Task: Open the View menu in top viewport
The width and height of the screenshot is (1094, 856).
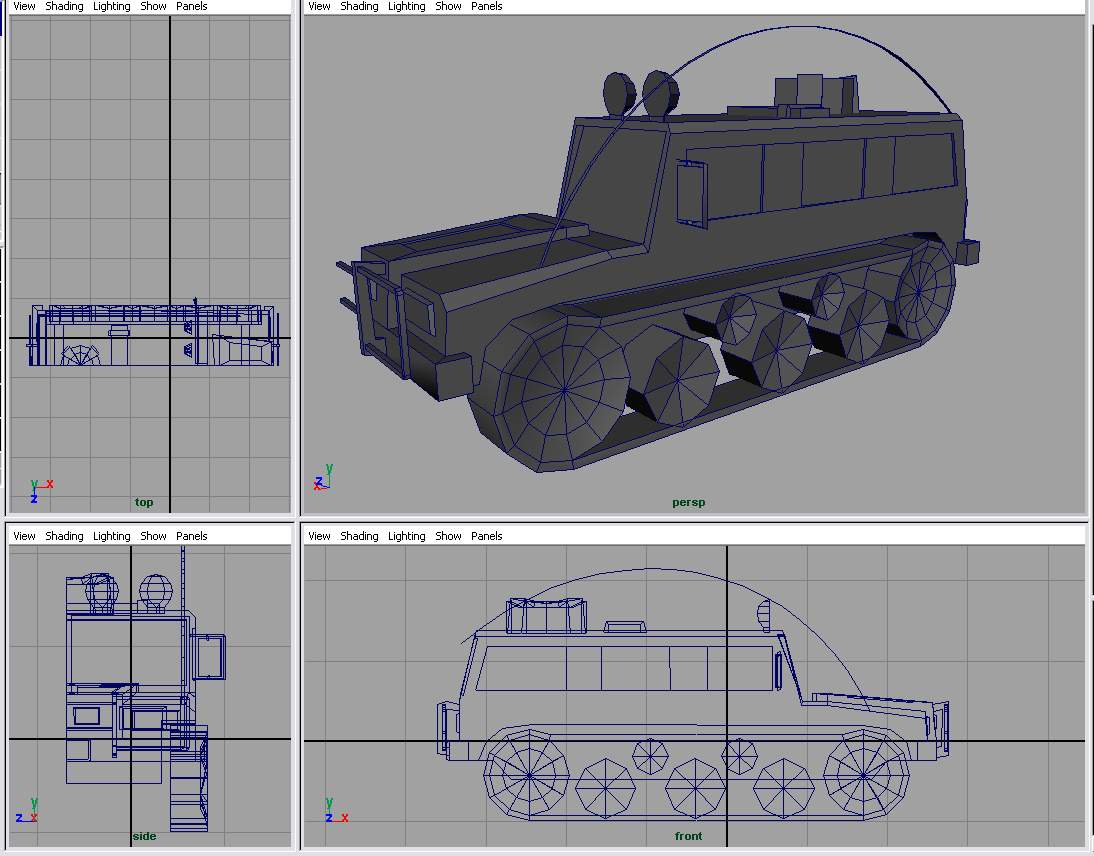Action: pyautogui.click(x=24, y=6)
